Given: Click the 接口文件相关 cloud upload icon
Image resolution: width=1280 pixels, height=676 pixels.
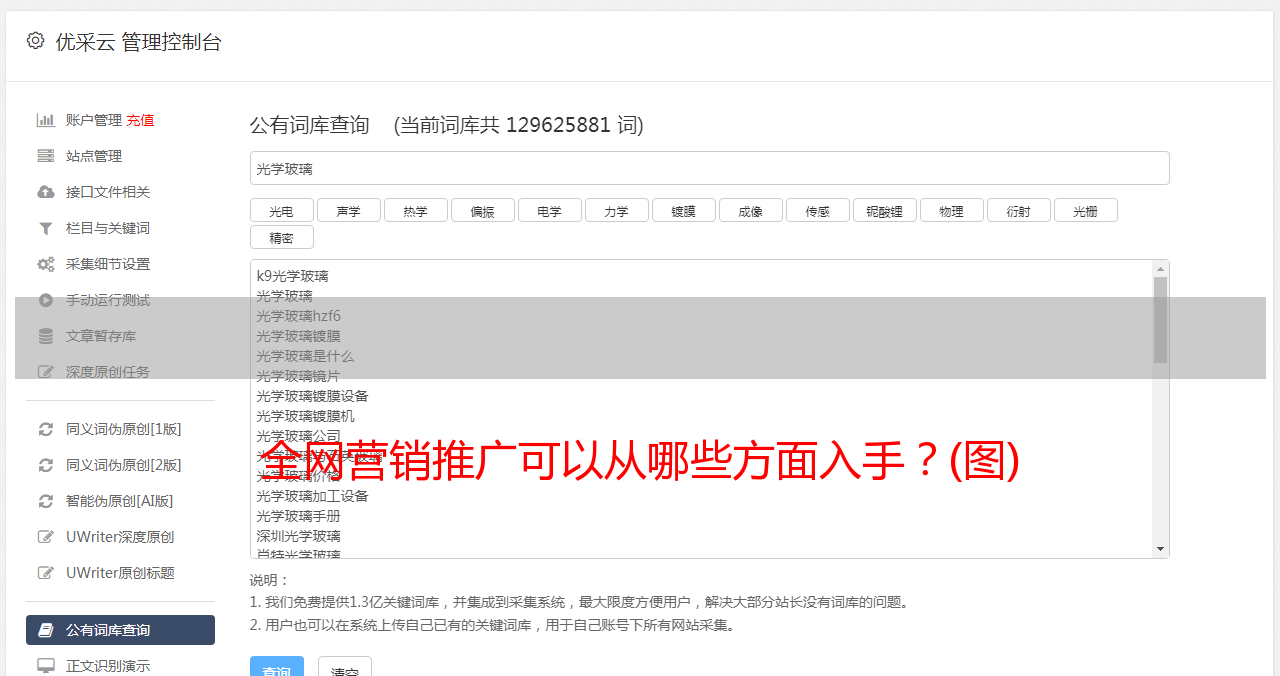Looking at the screenshot, I should 46,192.
